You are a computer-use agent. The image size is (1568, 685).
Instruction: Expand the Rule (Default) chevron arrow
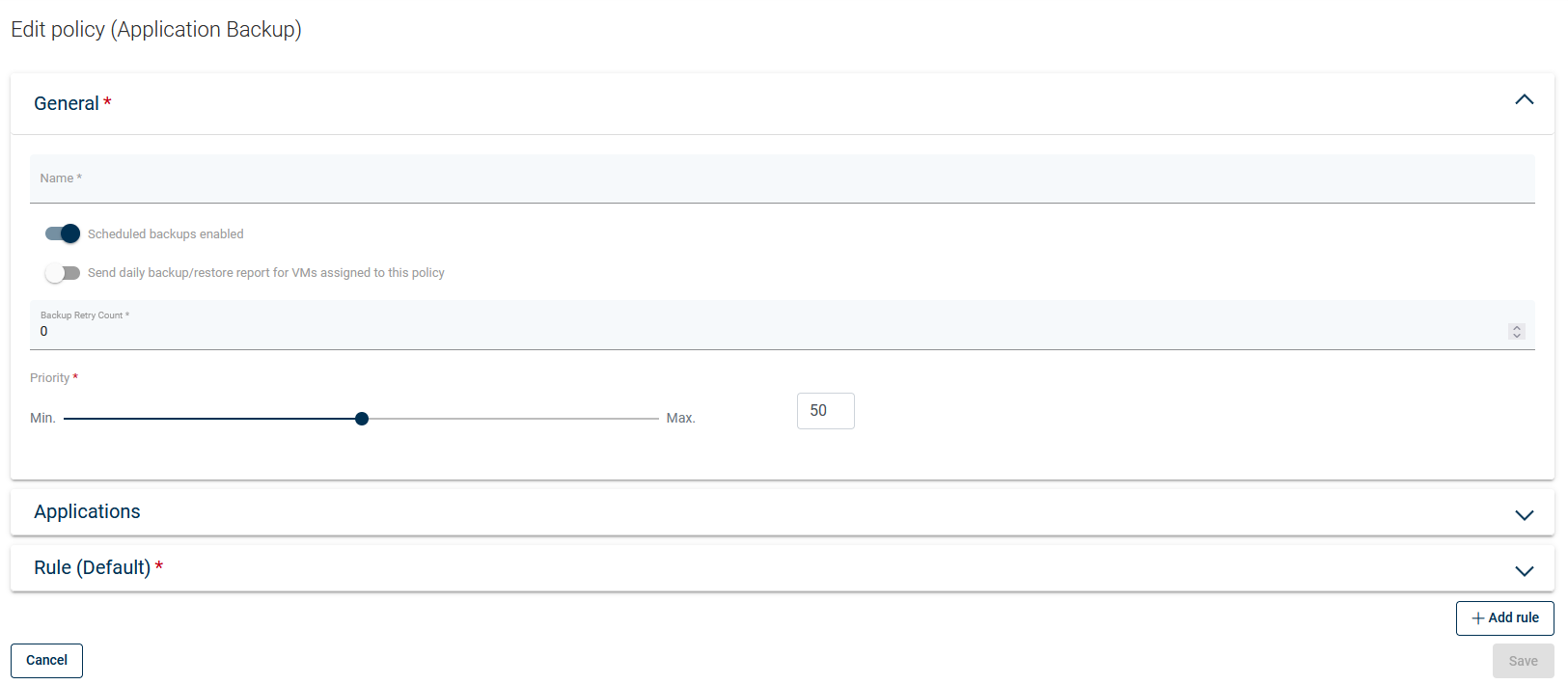click(x=1524, y=571)
